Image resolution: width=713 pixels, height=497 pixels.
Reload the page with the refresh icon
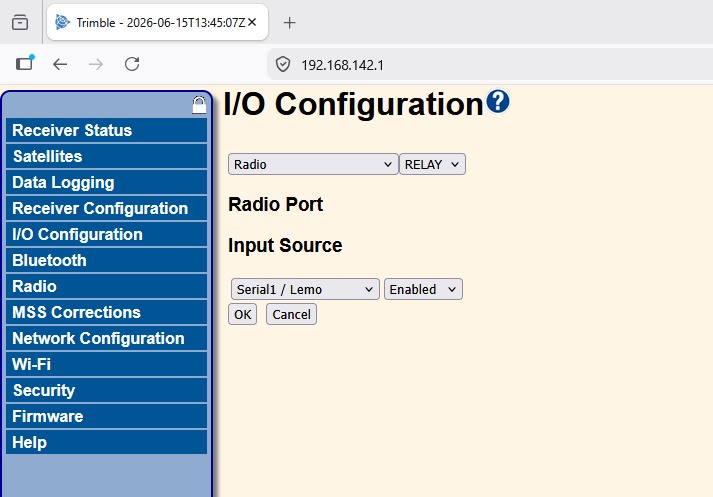(132, 64)
